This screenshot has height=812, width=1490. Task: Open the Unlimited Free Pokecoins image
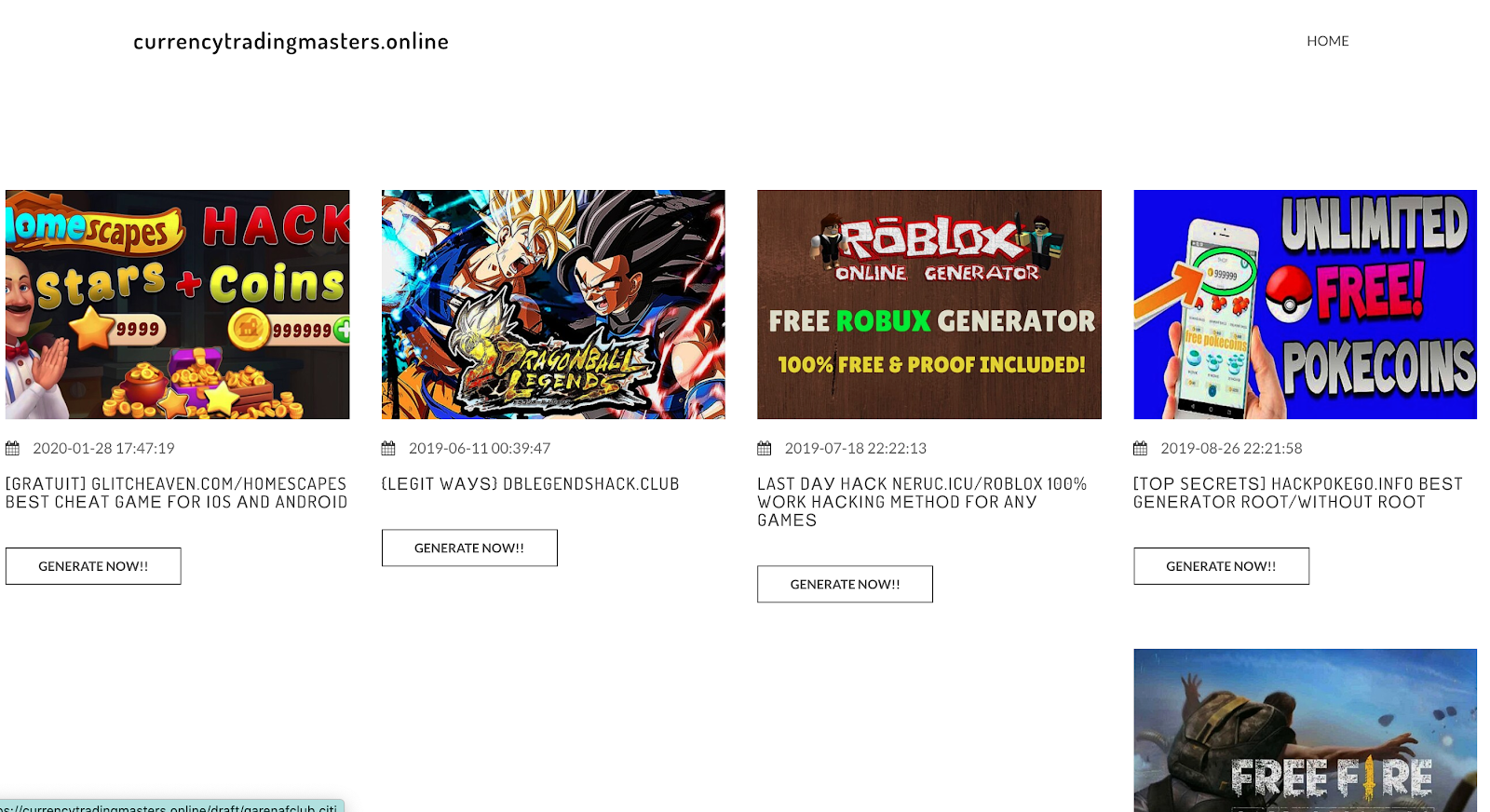(x=1305, y=304)
